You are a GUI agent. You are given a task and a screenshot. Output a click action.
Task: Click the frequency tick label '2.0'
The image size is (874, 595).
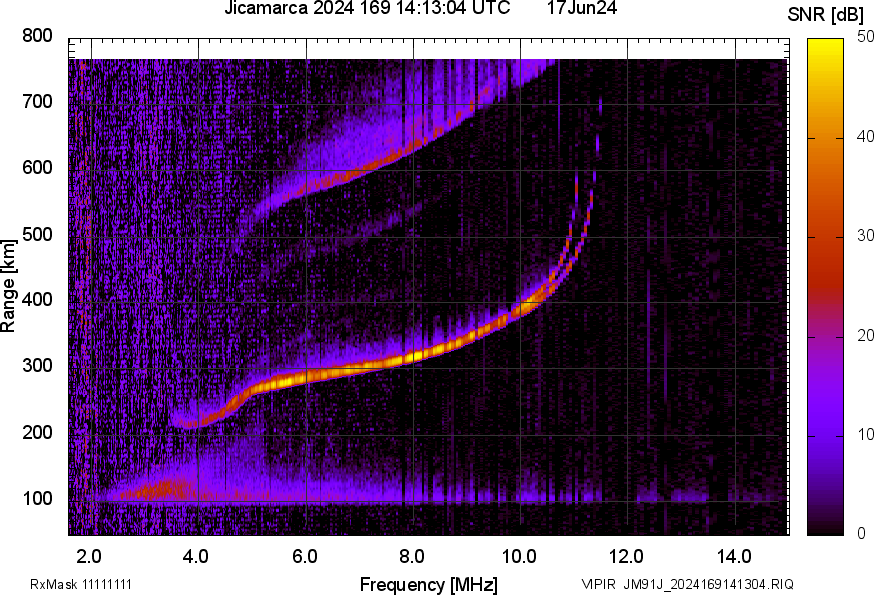[x=89, y=557]
